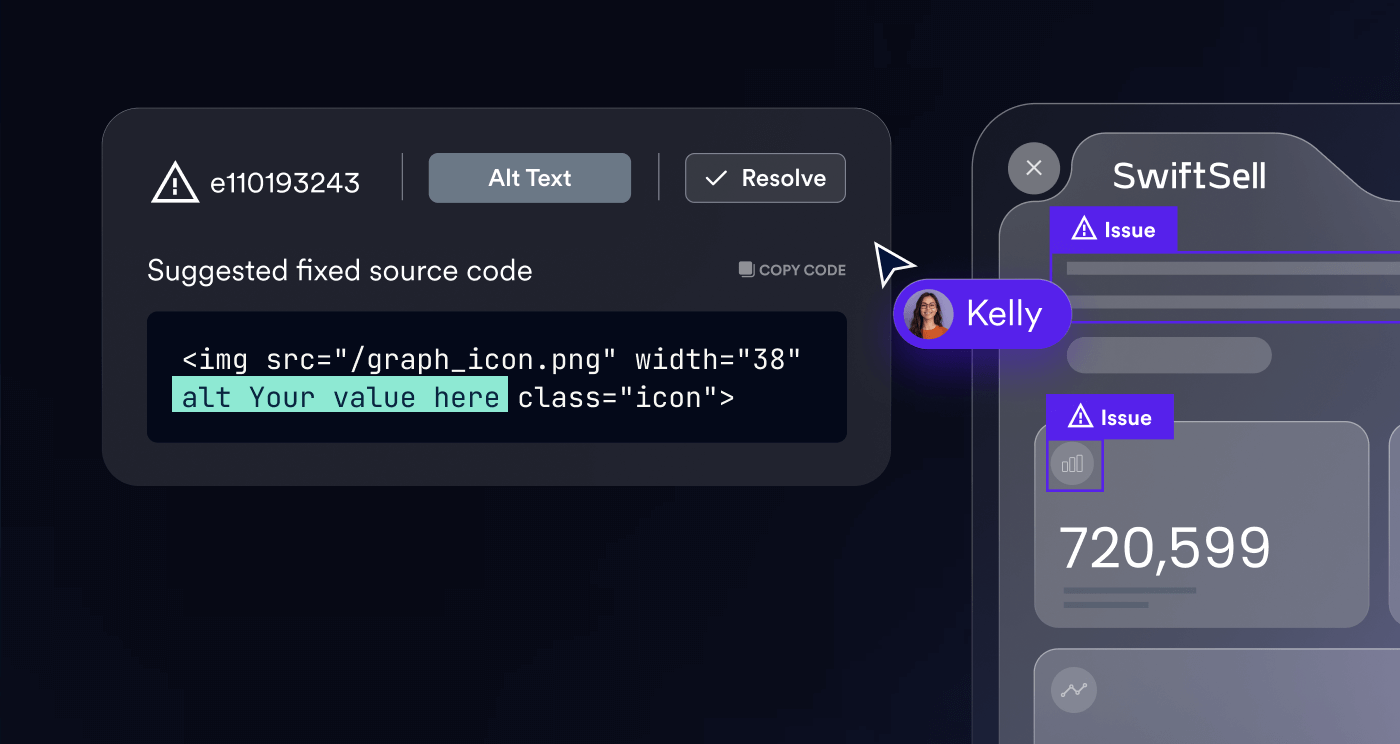Click the line graph icon in bottom card
Image resolution: width=1400 pixels, height=744 pixels.
[1074, 690]
